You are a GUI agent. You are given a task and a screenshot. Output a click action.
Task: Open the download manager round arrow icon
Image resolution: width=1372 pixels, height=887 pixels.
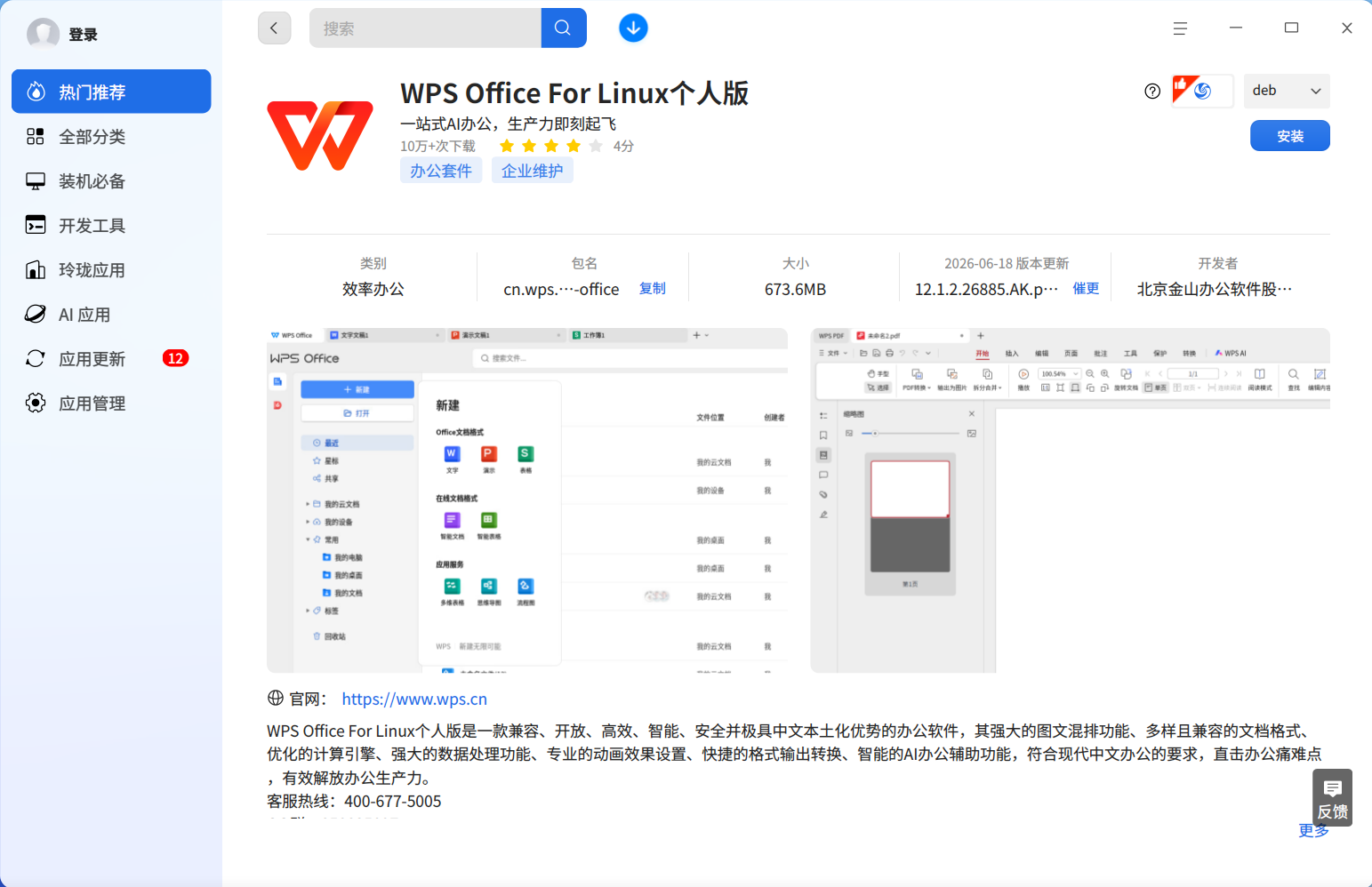[x=633, y=28]
